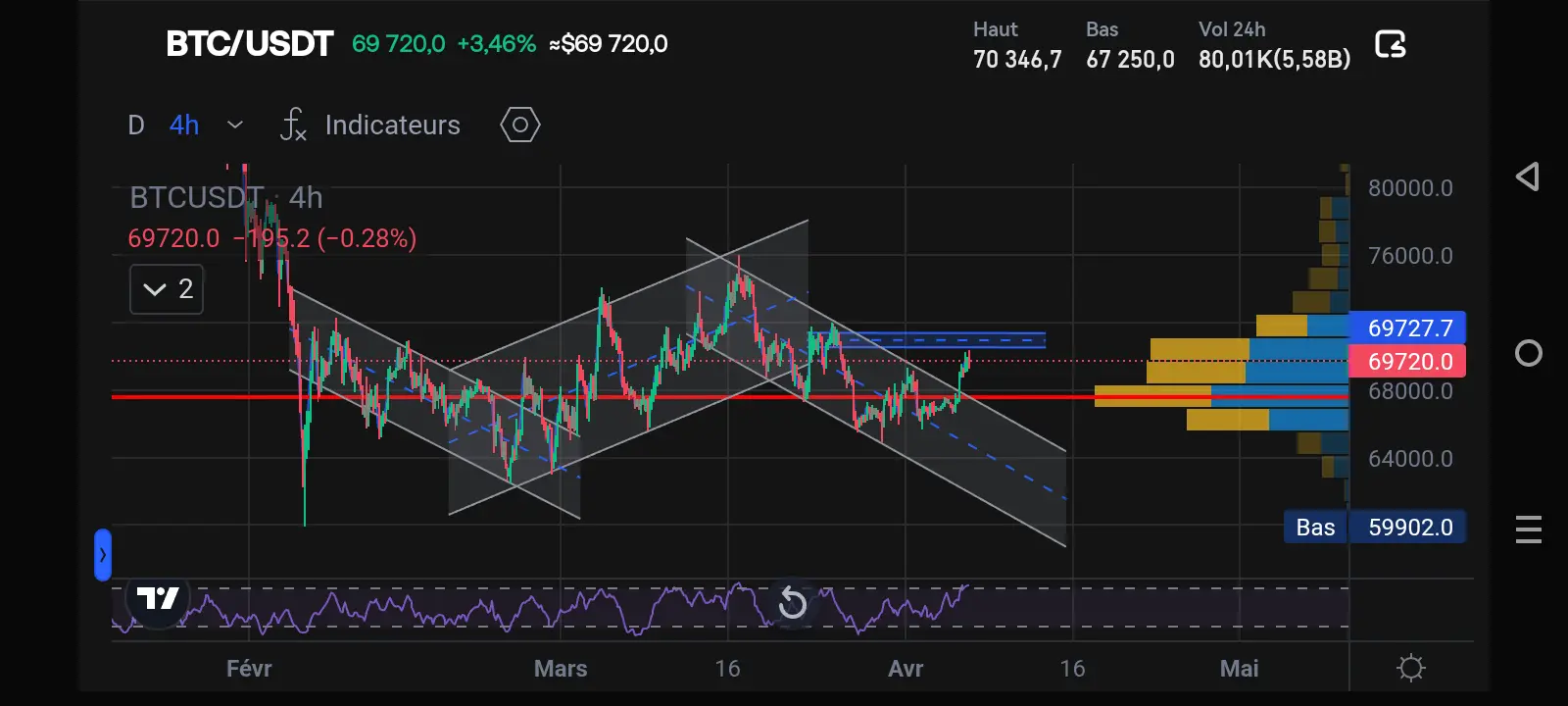Click the Mars date label
1568x706 pixels.
click(x=561, y=669)
